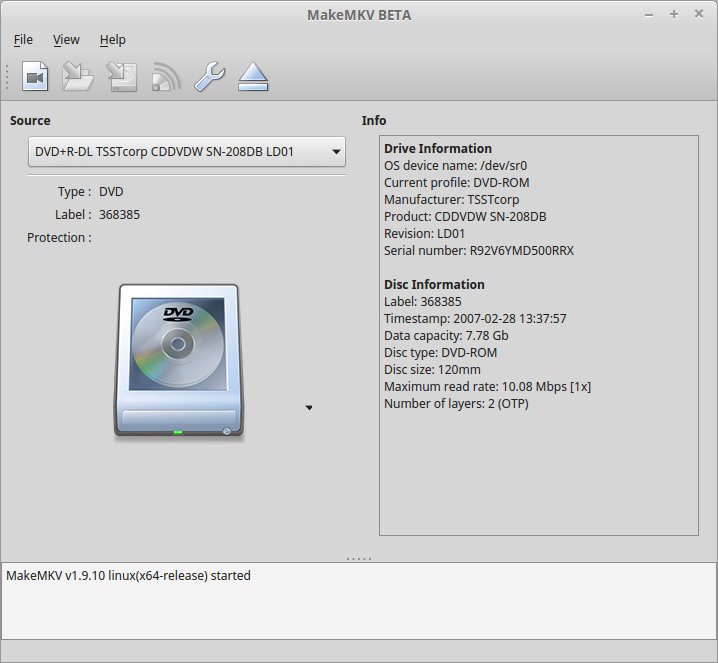Click 'Current profile: DVD-ROM' line
This screenshot has height=663, width=718.
pos(457,183)
